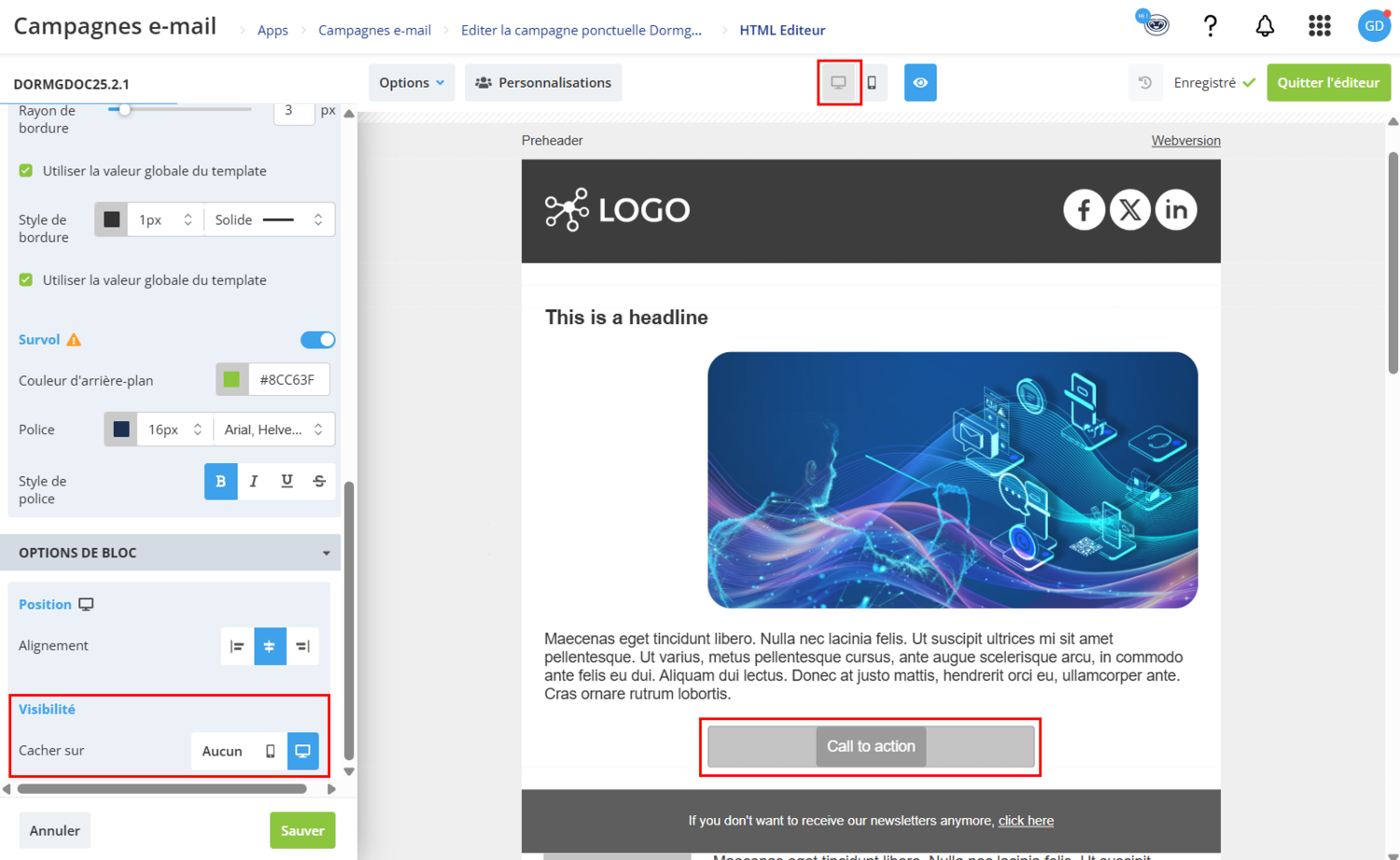Toggle the eye preview button
This screenshot has width=1400, height=860.
coord(920,82)
